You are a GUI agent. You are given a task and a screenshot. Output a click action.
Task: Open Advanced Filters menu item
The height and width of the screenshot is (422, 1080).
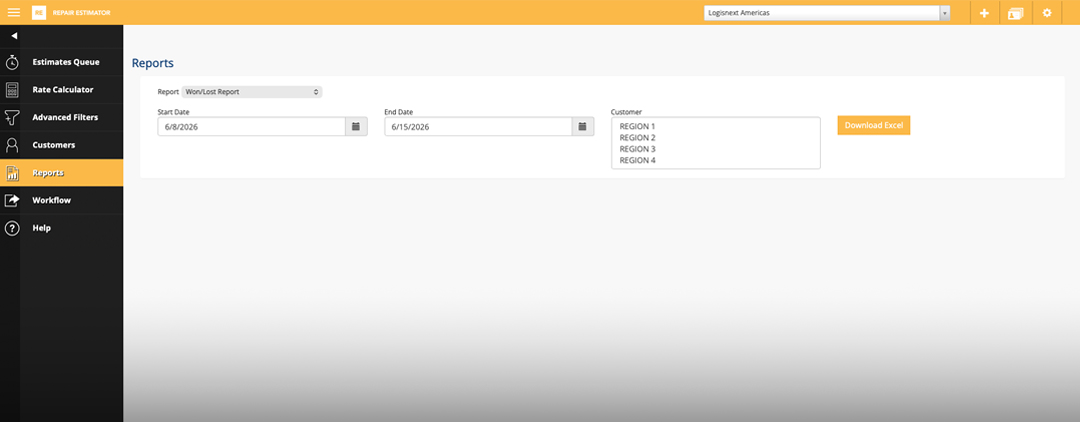[x=65, y=117]
